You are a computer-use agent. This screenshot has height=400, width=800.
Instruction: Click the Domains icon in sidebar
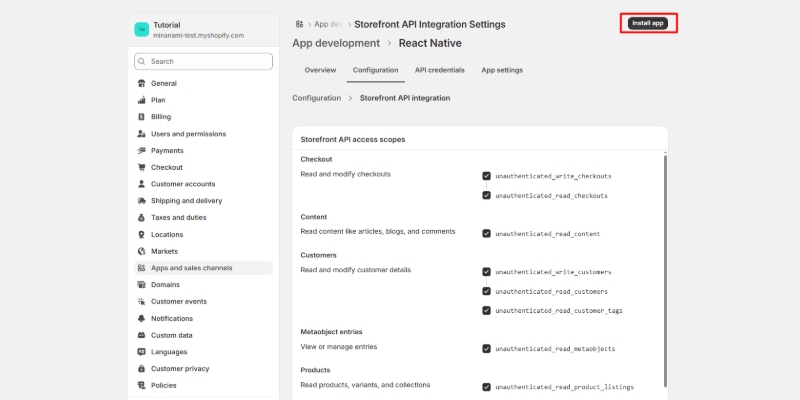141,284
